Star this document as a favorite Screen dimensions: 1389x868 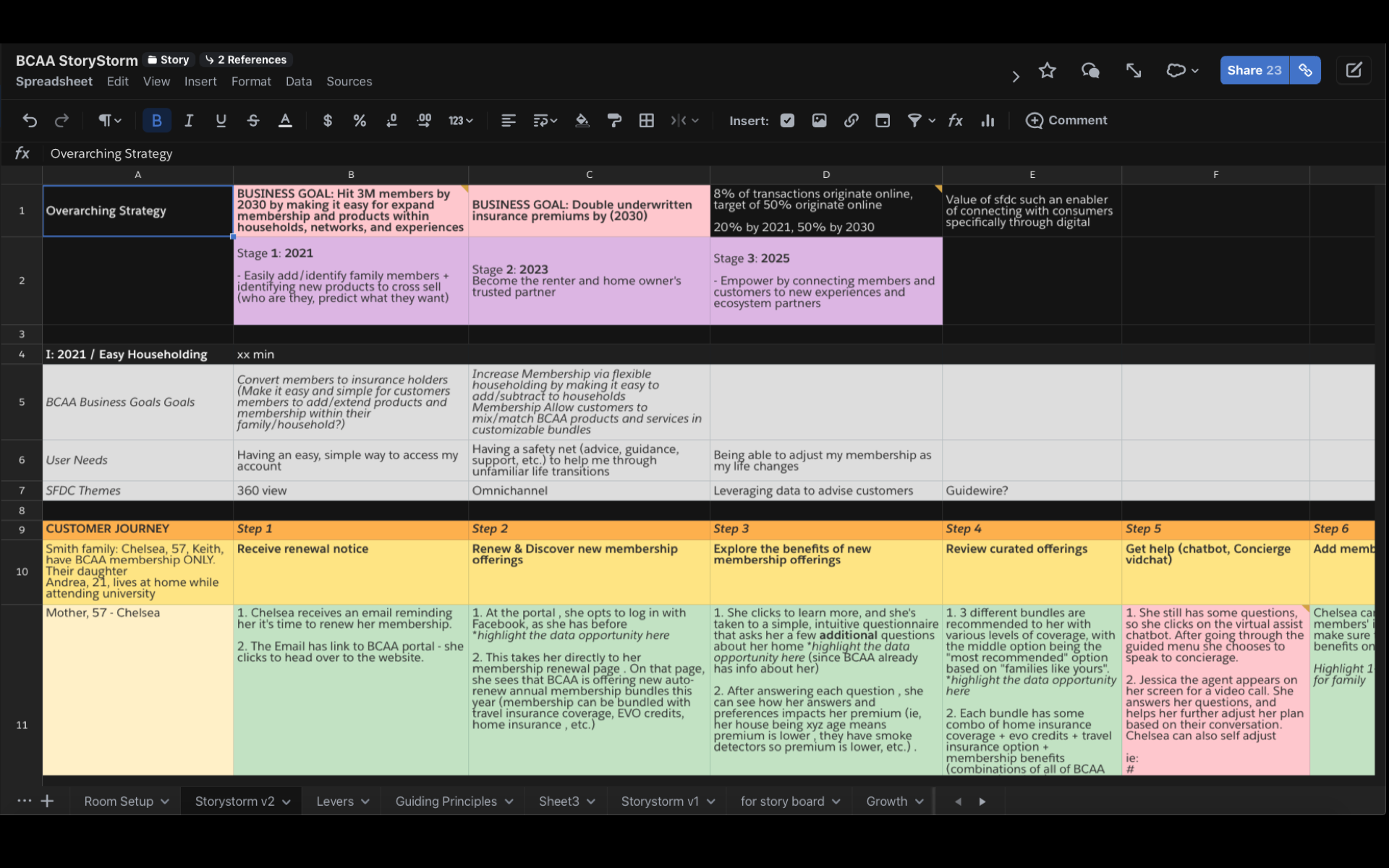[1048, 70]
